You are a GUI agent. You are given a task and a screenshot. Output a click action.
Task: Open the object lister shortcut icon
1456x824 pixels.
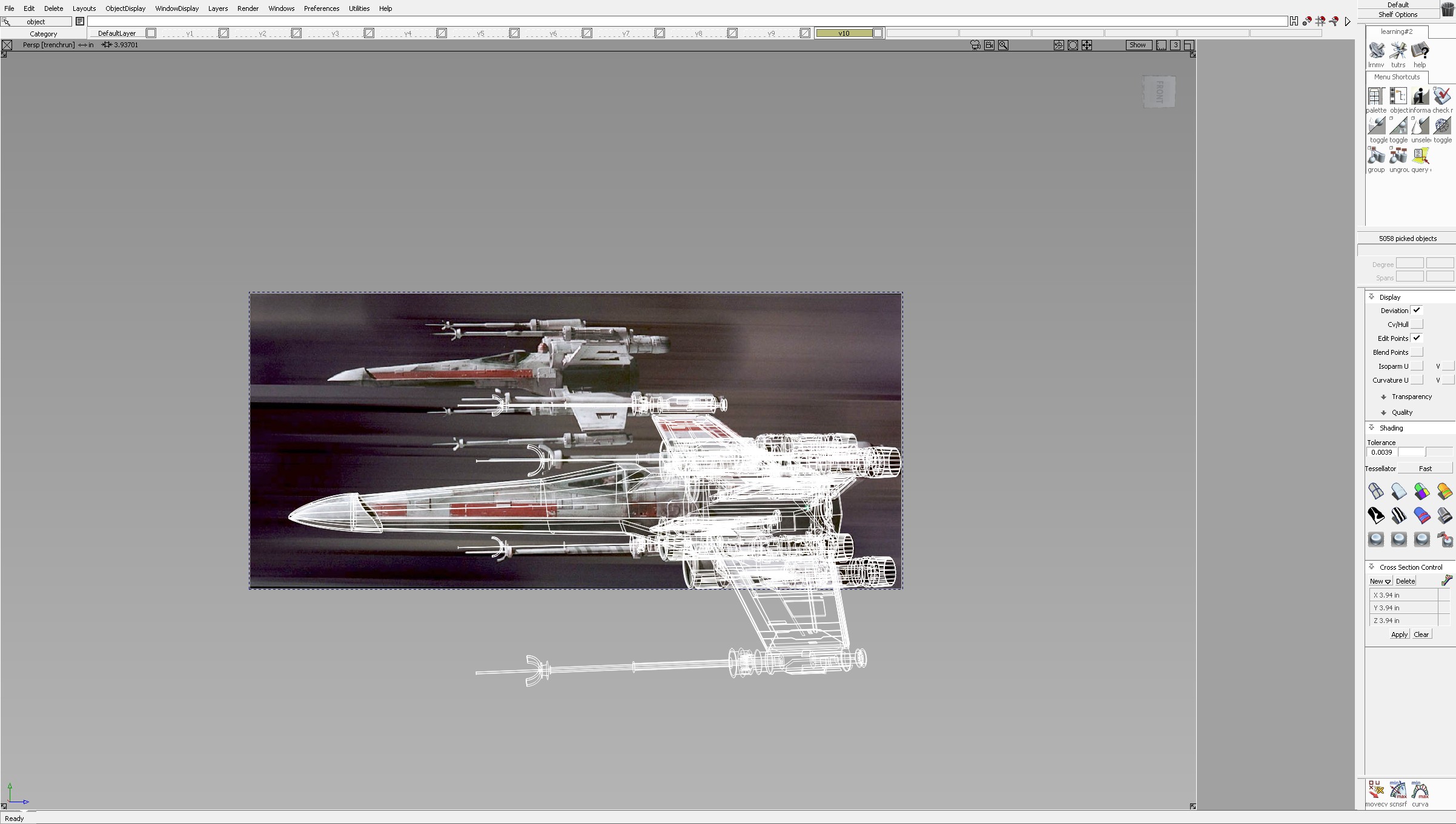tap(1398, 96)
